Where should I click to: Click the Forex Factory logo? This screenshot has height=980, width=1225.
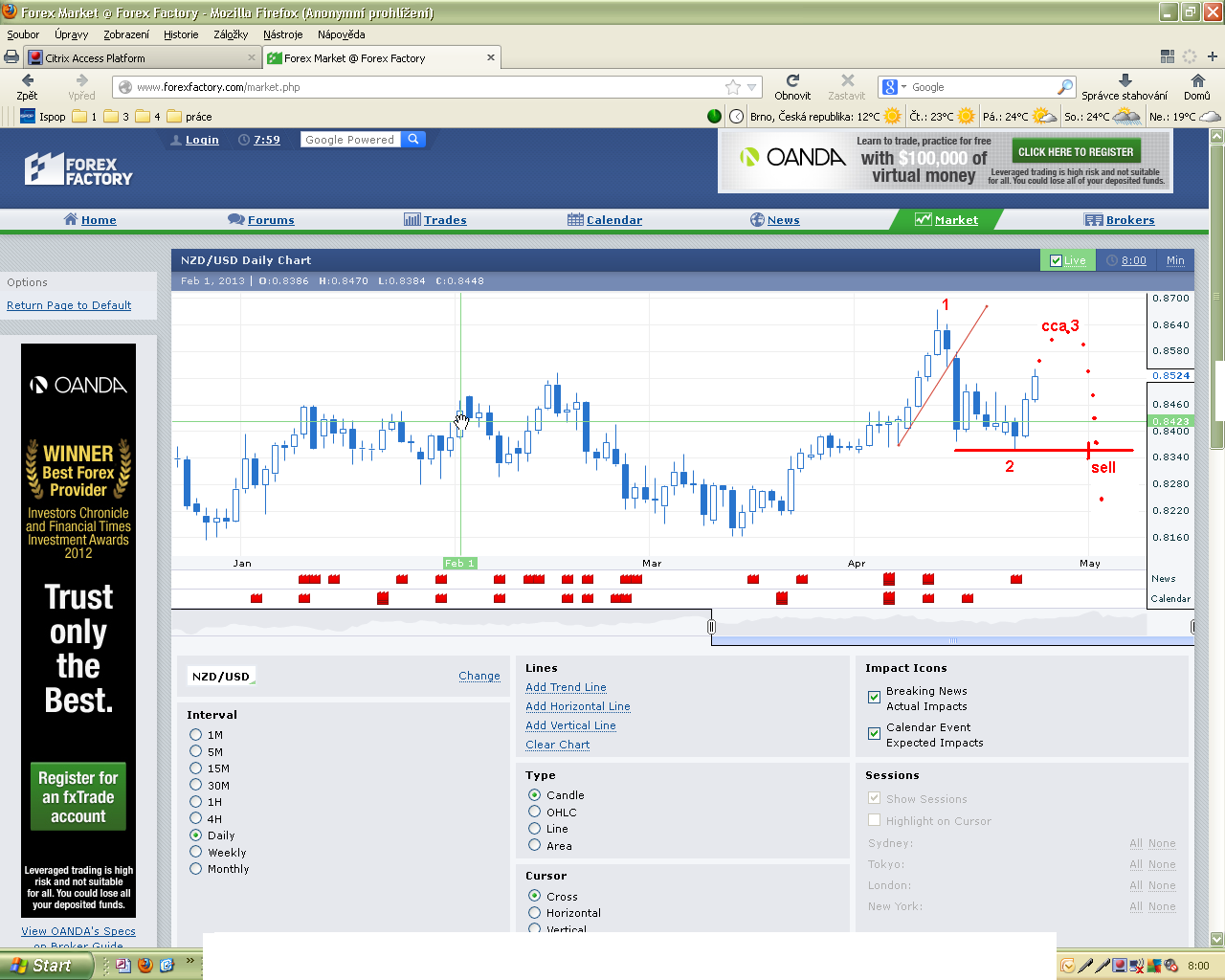pos(78,169)
